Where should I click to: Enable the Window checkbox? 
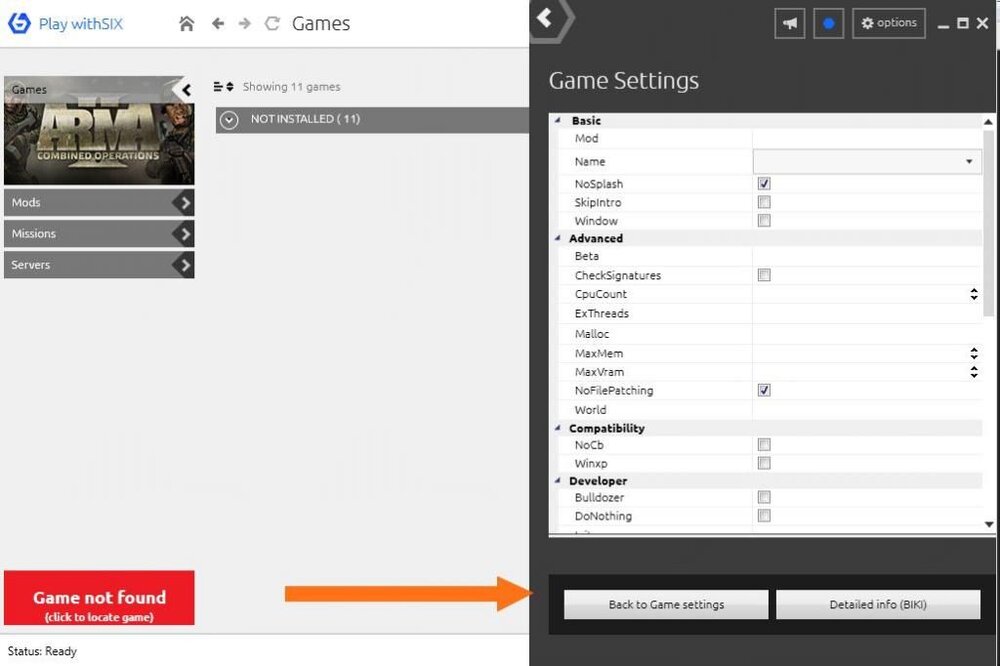tap(764, 221)
